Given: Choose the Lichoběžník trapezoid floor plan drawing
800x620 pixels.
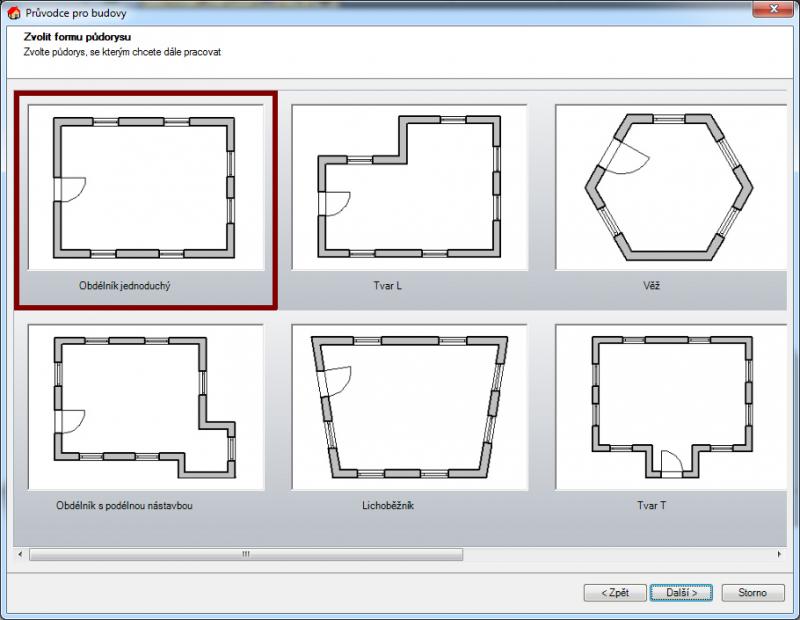Looking at the screenshot, I should click(x=409, y=407).
